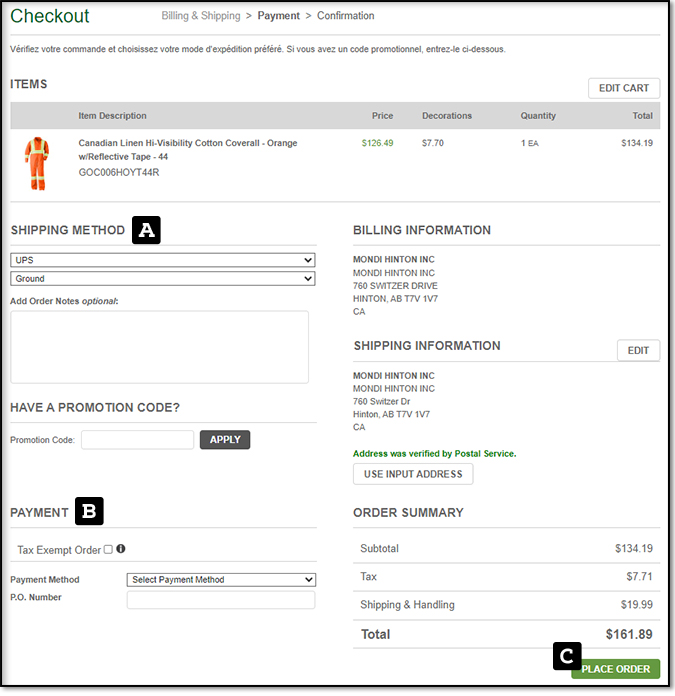Click callout marker B beside Payment

coord(90,512)
